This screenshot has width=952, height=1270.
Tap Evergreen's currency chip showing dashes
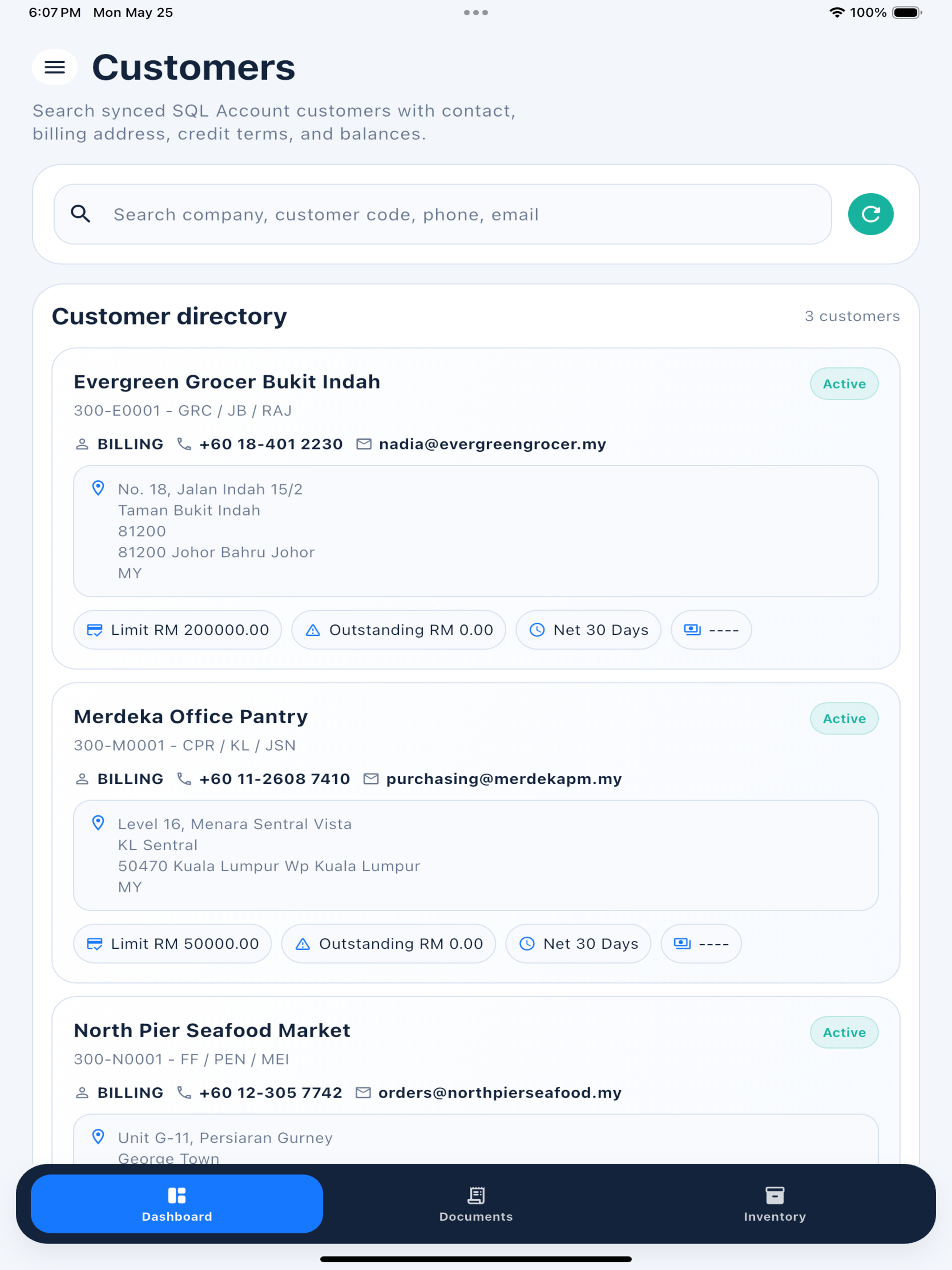711,630
